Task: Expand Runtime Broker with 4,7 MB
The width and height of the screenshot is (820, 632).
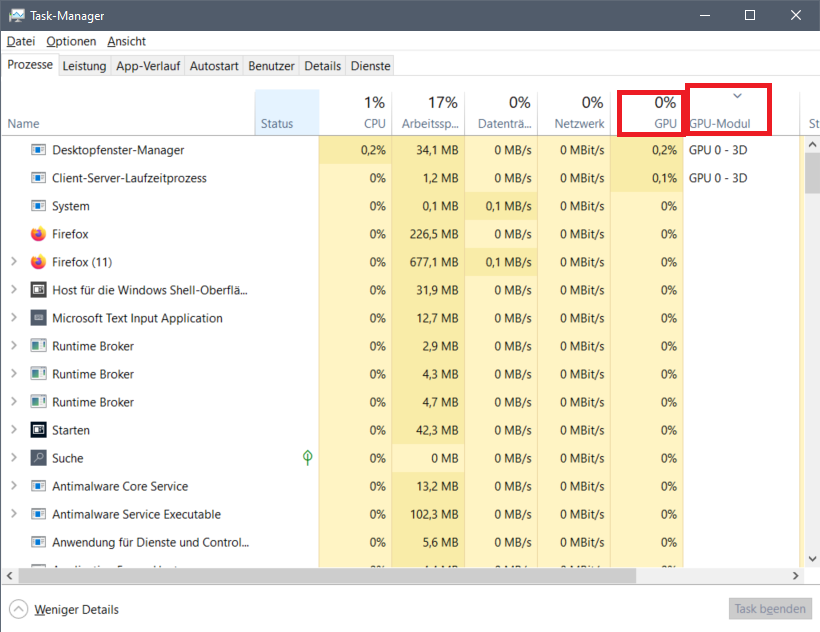Action: pos(14,402)
